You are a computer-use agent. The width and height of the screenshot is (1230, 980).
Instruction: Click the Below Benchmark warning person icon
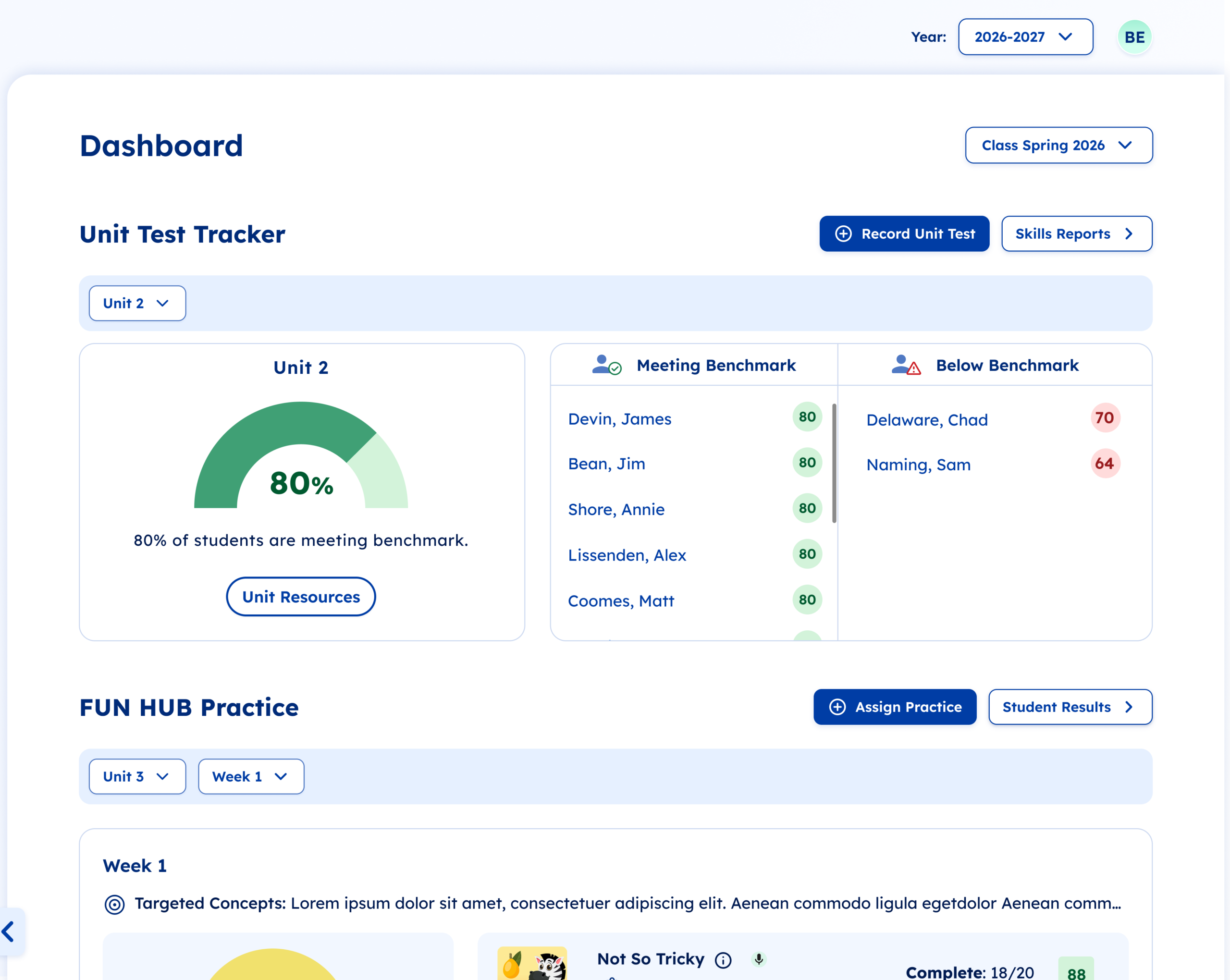(x=905, y=365)
